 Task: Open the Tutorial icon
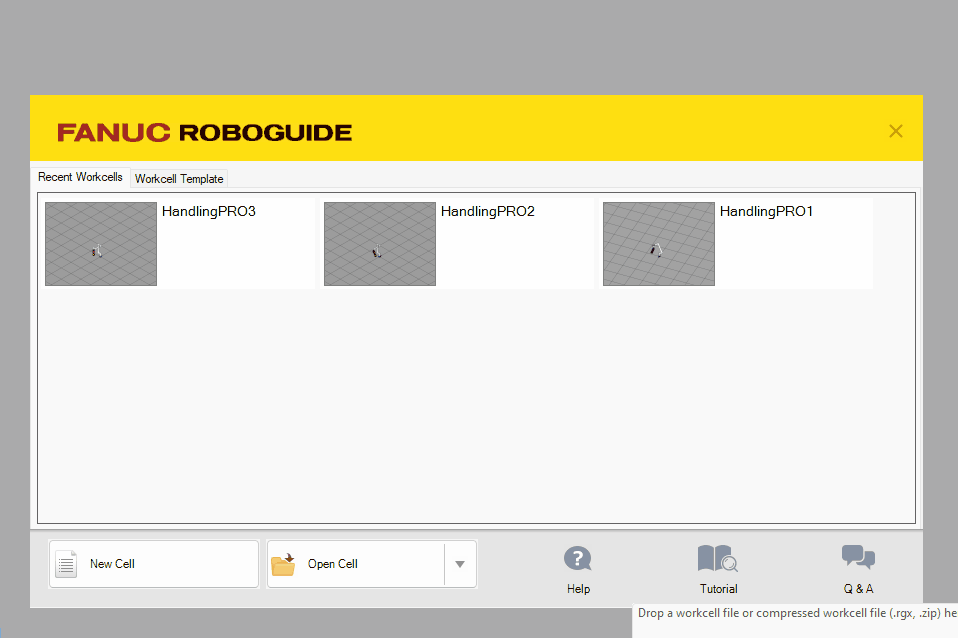coord(718,558)
